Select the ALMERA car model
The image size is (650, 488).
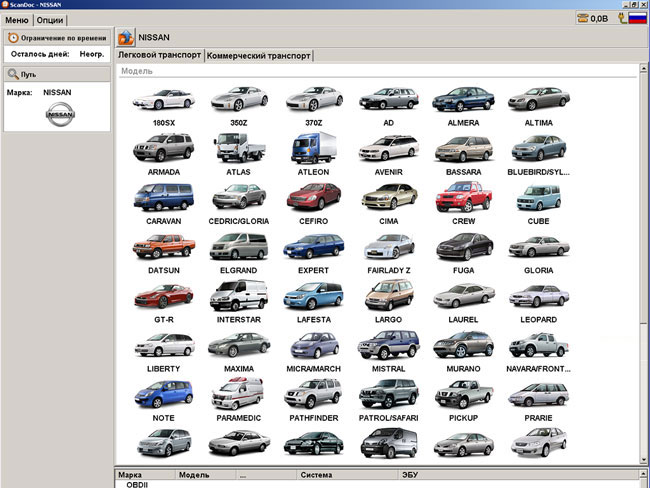coord(463,98)
